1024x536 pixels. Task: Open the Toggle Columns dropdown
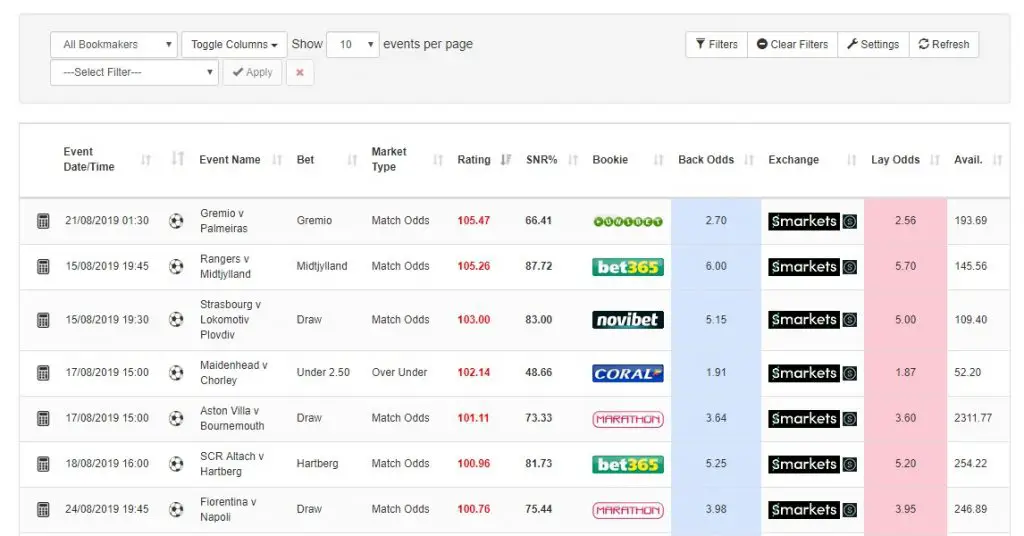[234, 44]
